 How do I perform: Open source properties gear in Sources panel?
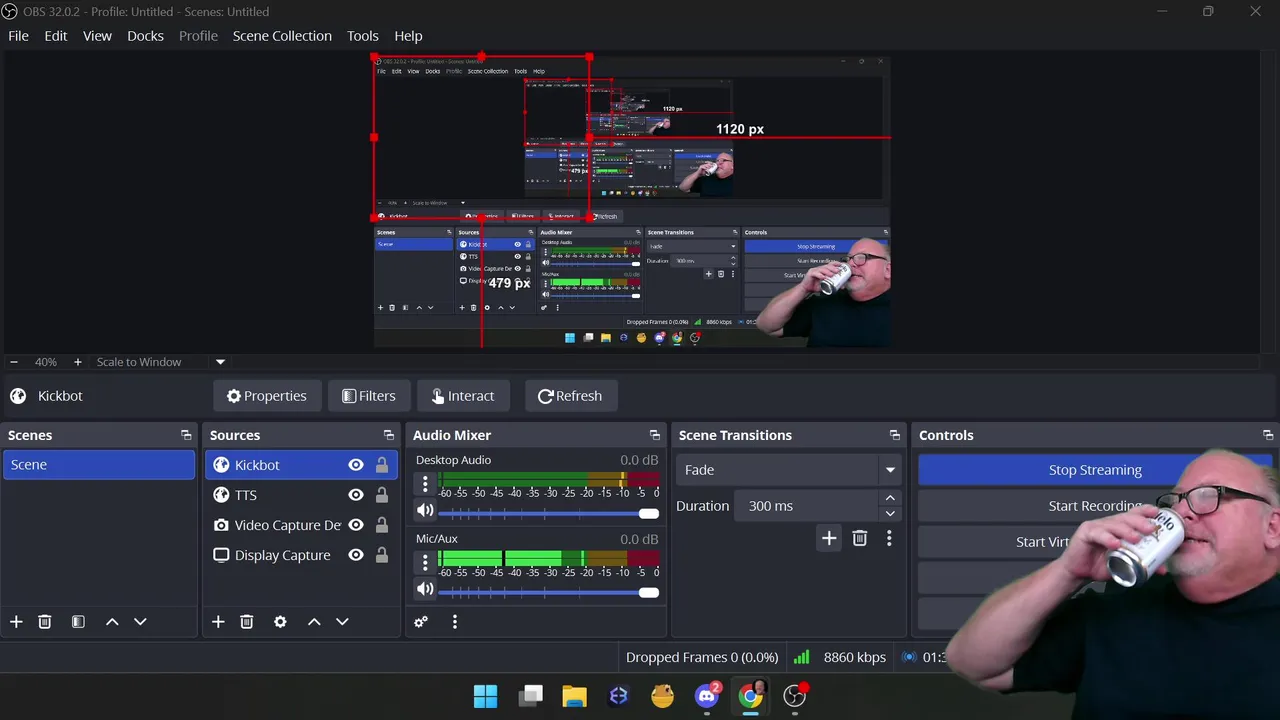(x=280, y=622)
